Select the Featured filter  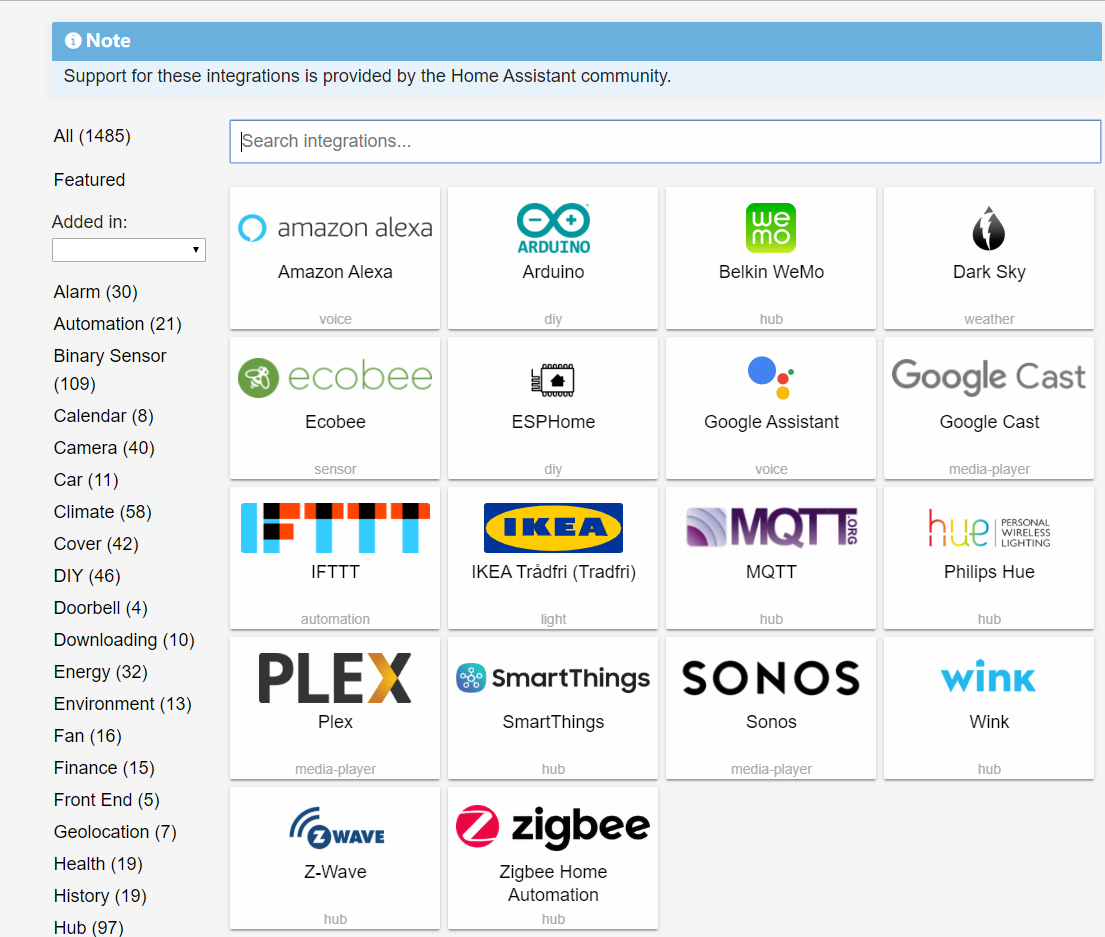(x=89, y=180)
